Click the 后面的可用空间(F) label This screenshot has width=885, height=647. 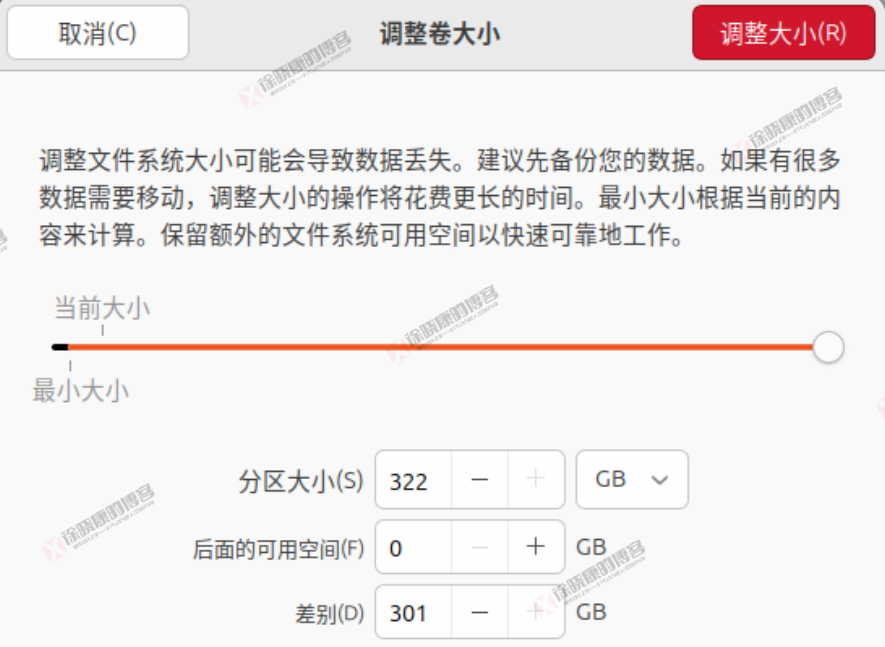pyautogui.click(x=278, y=549)
